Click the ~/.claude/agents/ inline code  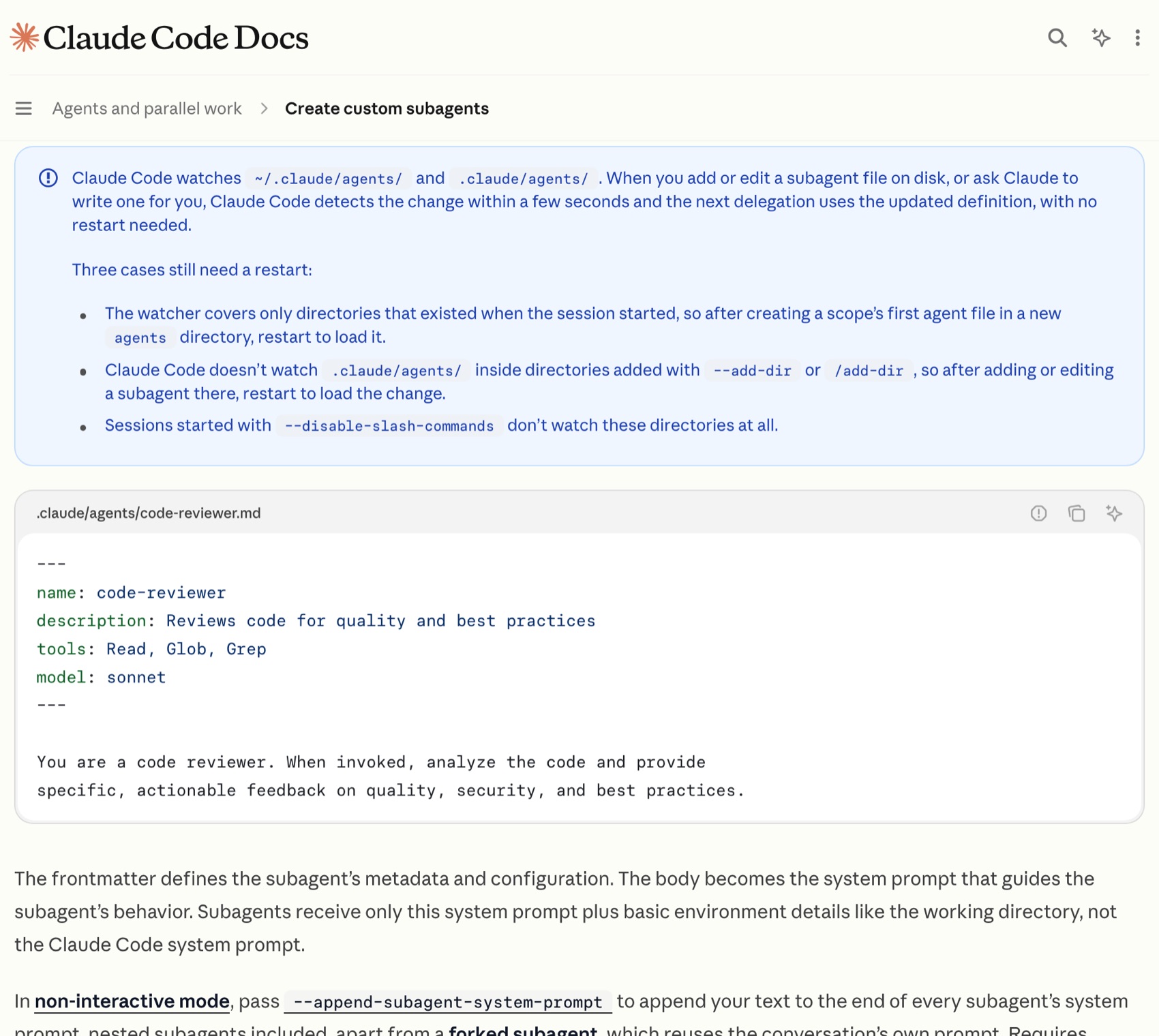click(x=329, y=179)
